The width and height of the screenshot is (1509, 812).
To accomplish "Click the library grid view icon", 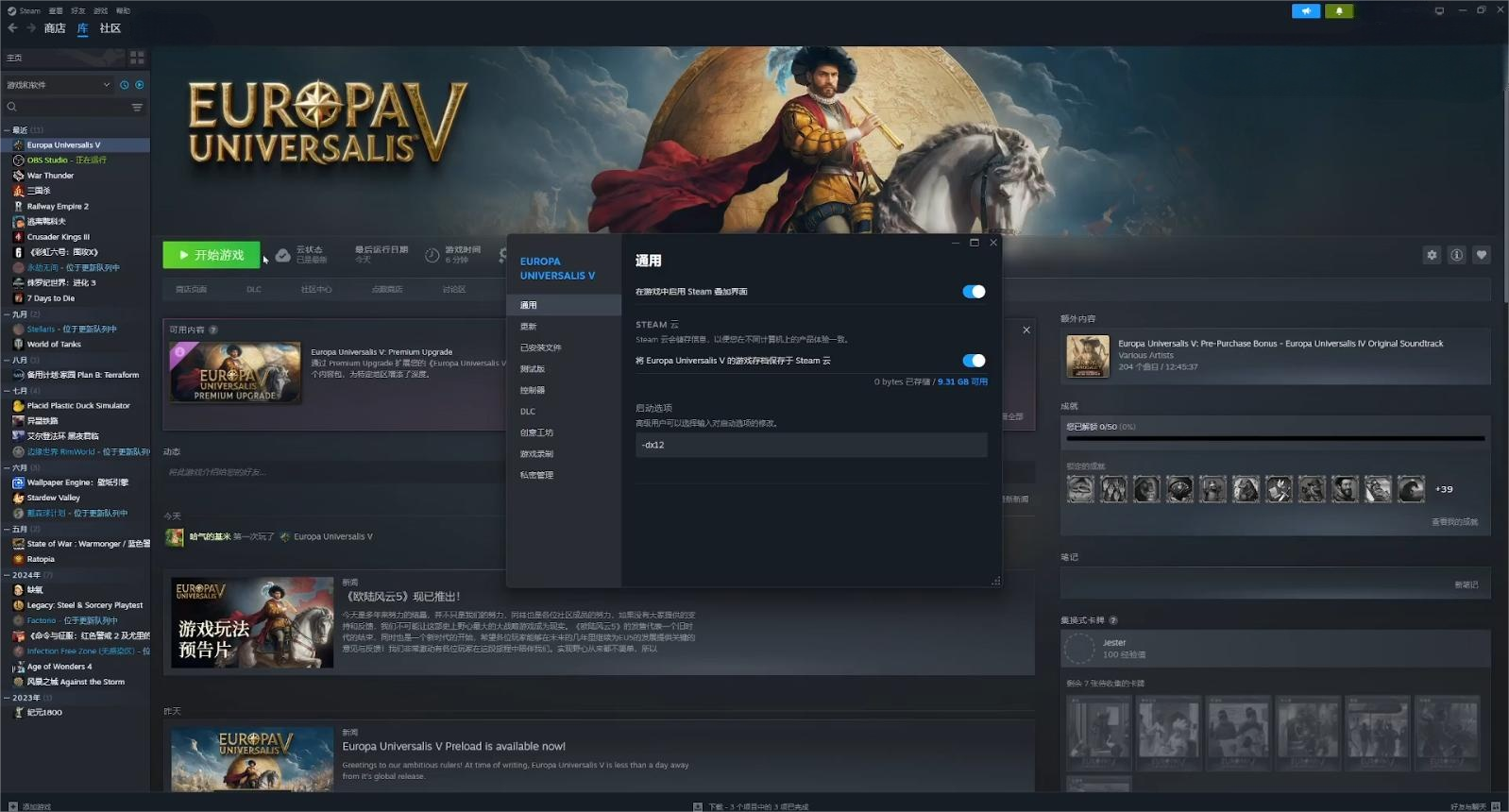I will [x=137, y=58].
